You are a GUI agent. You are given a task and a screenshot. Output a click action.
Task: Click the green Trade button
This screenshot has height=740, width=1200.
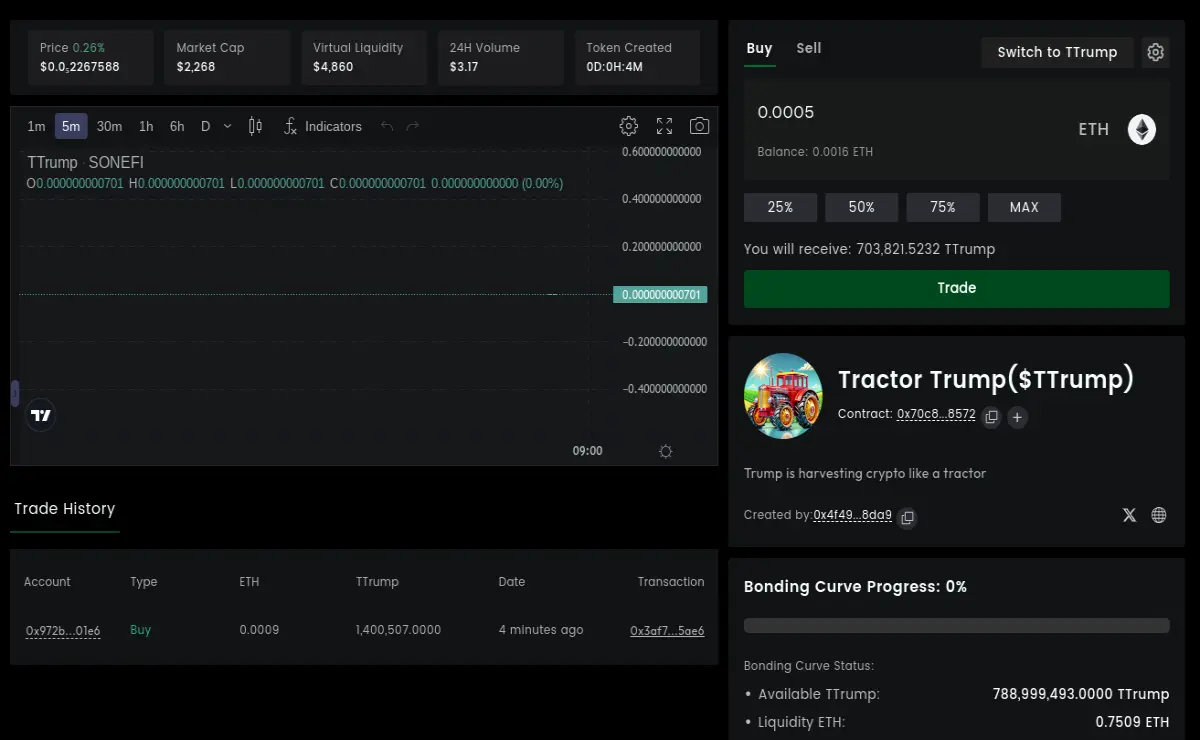956,288
